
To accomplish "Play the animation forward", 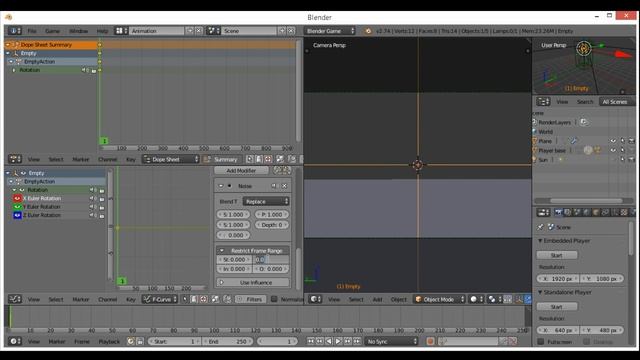I will [x=338, y=341].
